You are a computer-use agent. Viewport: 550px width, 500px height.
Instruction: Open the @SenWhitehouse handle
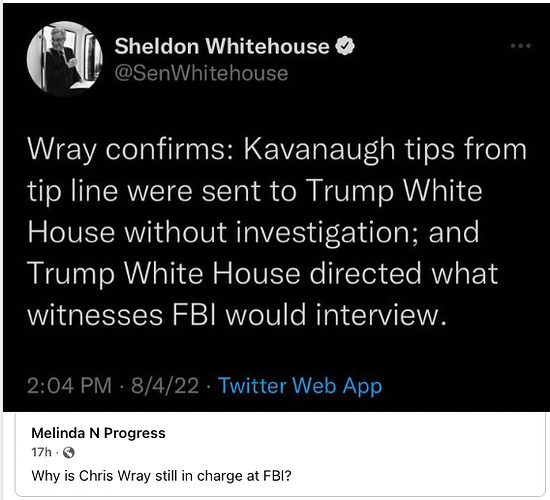(201, 73)
